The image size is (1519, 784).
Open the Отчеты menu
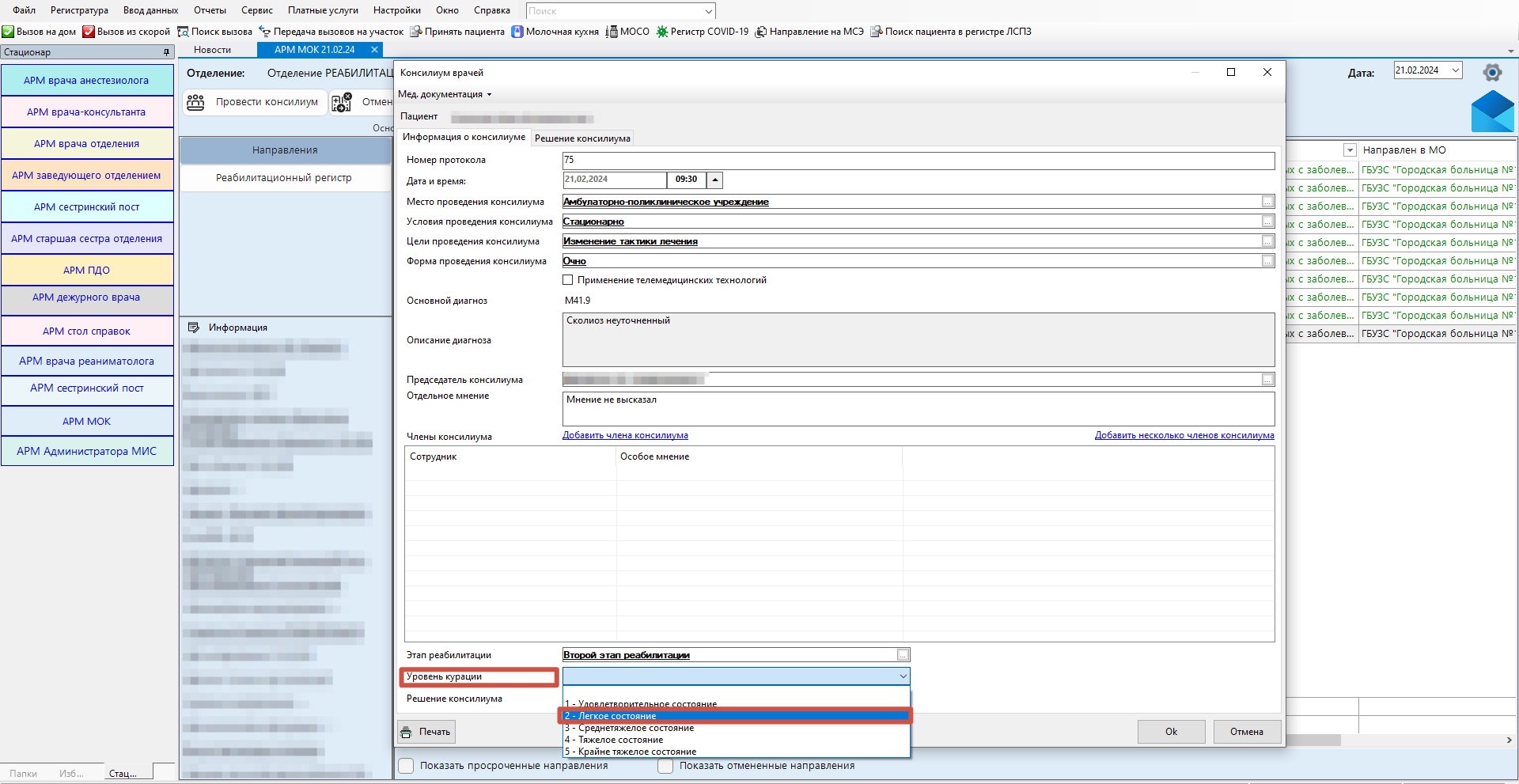(x=210, y=10)
